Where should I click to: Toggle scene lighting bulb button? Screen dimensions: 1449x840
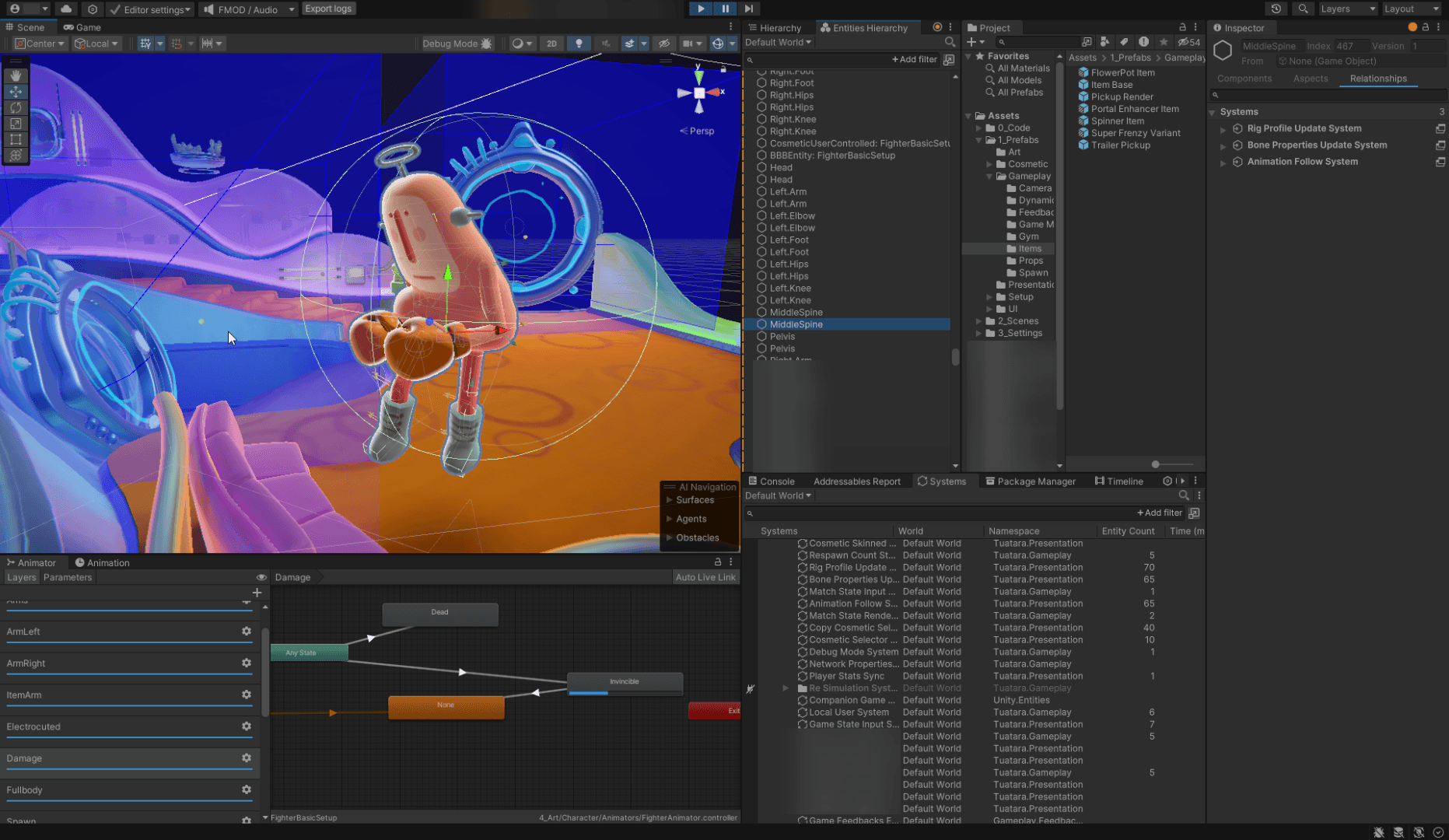tap(579, 44)
